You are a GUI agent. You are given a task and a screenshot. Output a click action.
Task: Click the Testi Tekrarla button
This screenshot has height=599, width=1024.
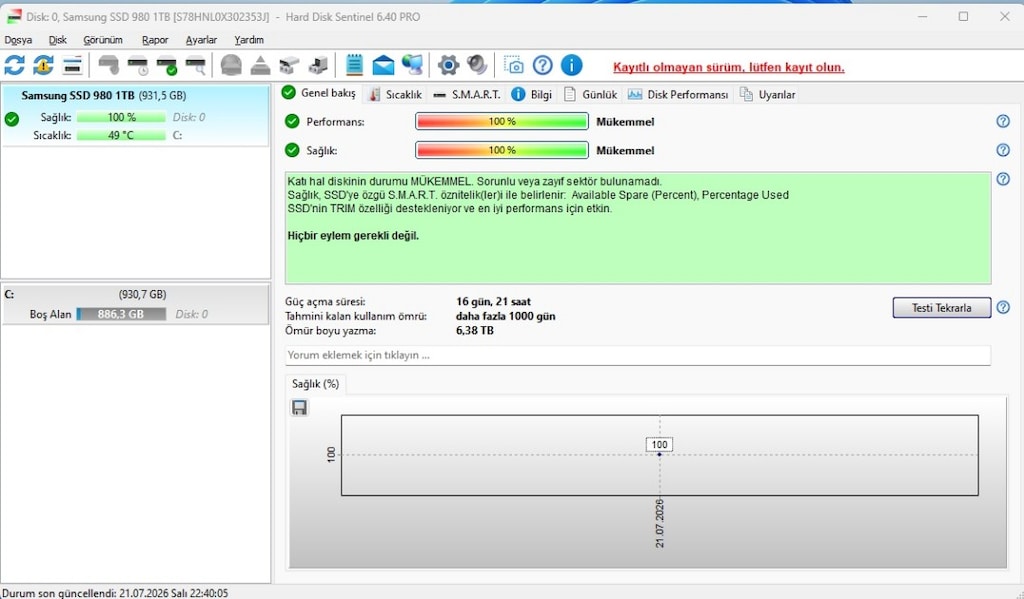942,308
